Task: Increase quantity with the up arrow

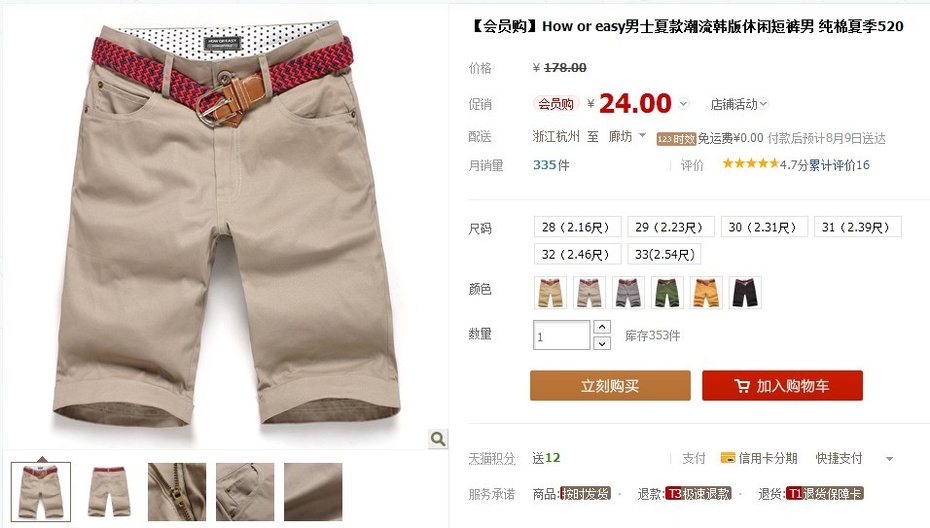Action: click(x=601, y=327)
